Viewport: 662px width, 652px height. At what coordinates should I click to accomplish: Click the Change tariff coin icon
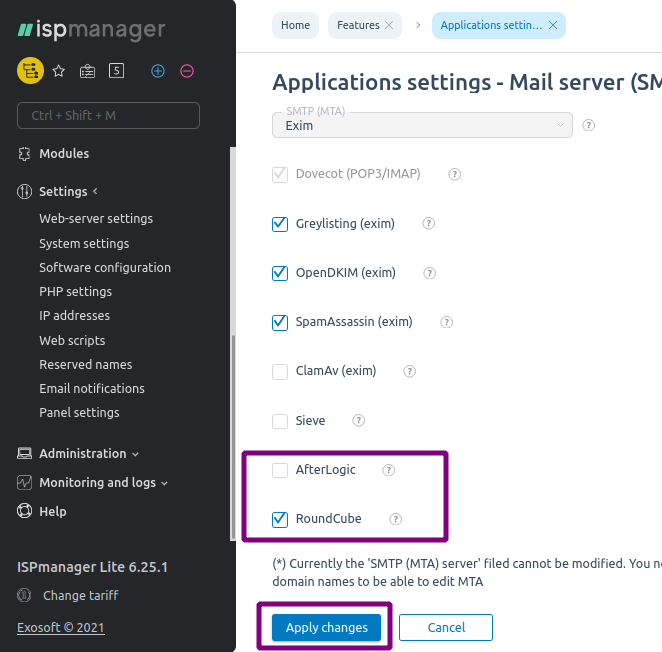[x=24, y=595]
